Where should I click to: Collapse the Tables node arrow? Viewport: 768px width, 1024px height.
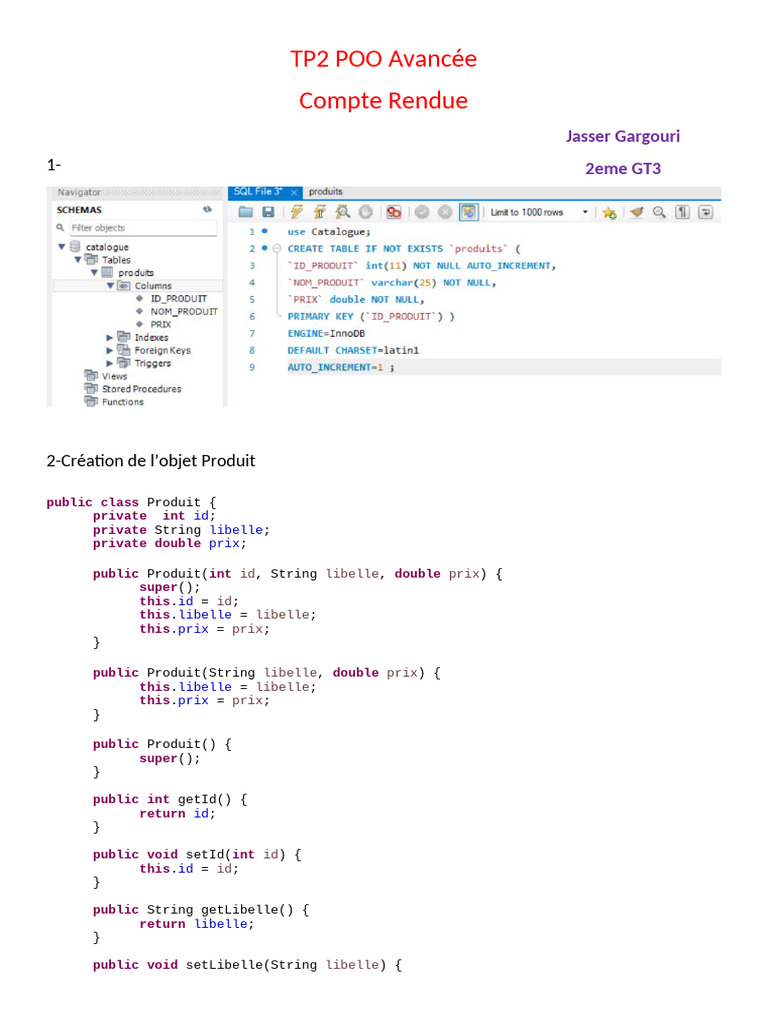(x=78, y=260)
